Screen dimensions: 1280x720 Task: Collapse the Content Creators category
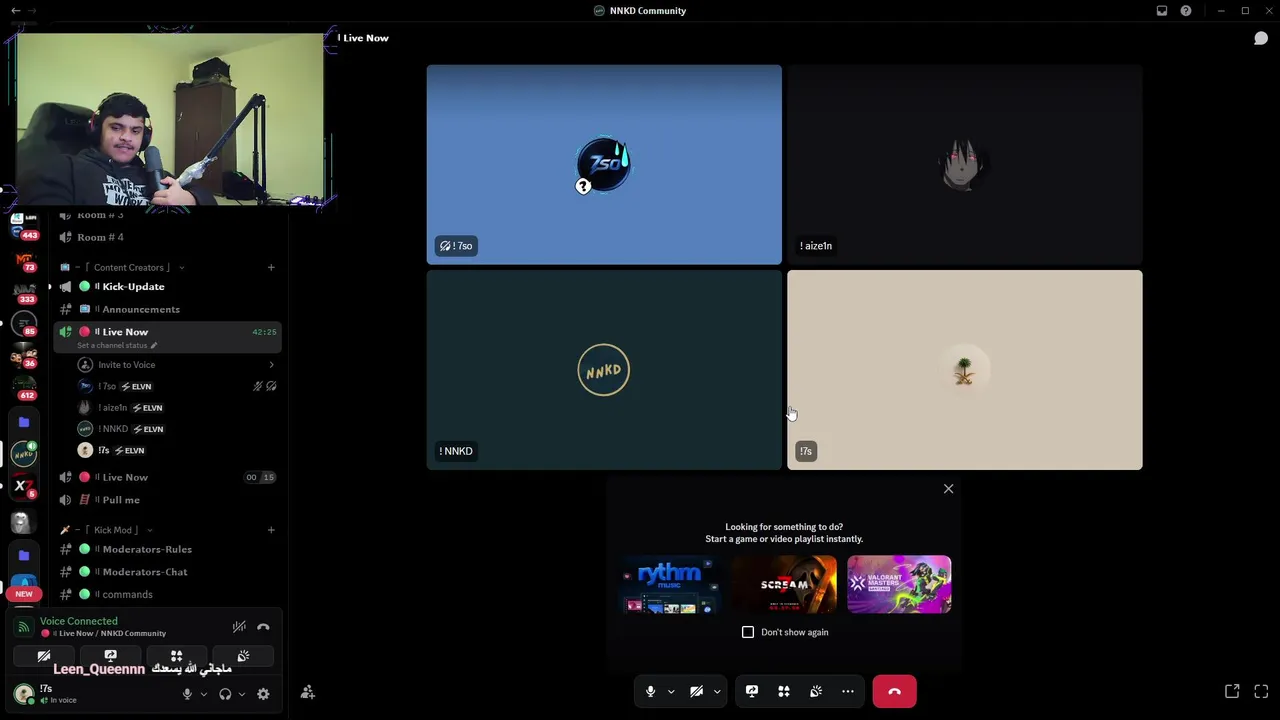131,267
